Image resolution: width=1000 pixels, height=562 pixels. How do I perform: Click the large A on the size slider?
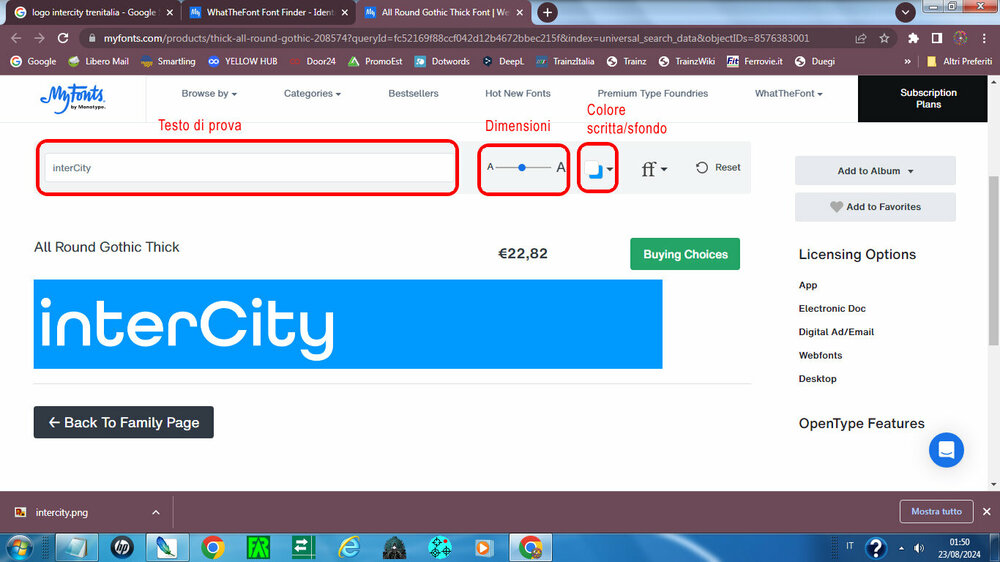(560, 167)
